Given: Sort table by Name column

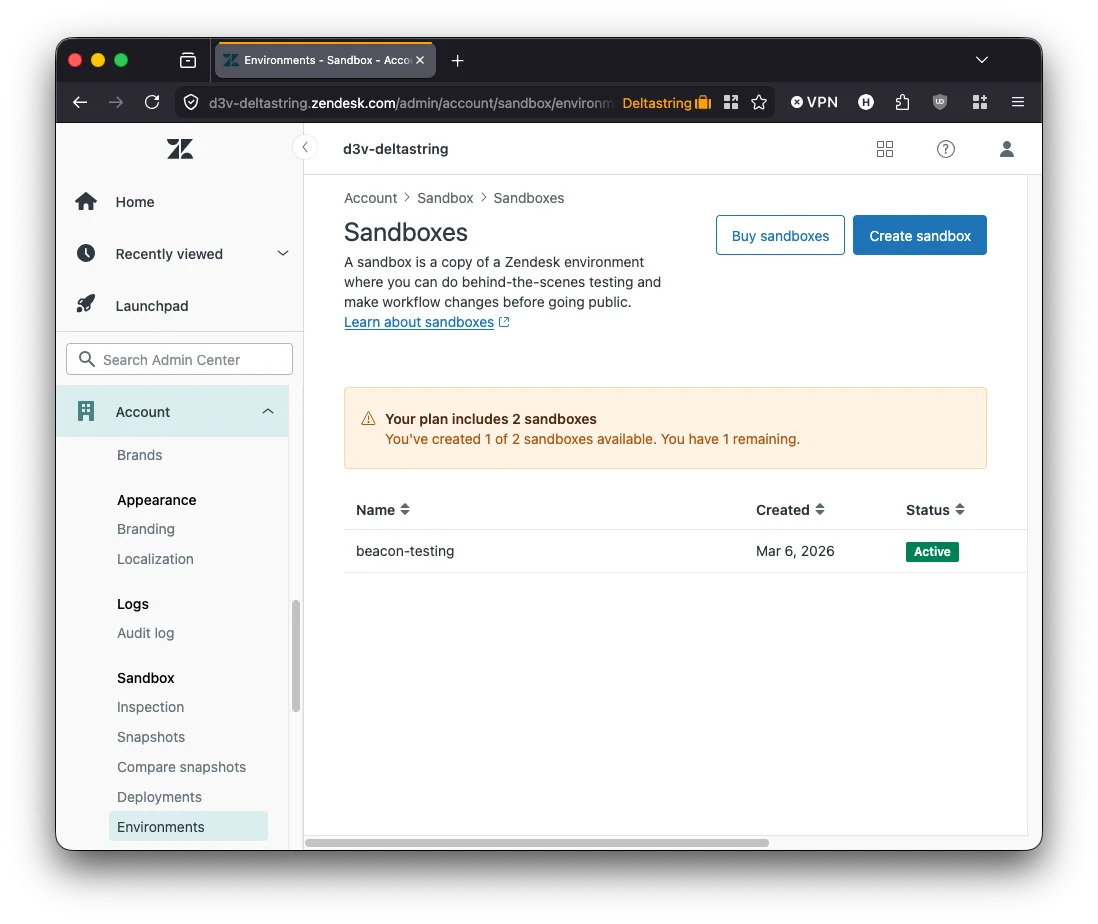Looking at the screenshot, I should coord(382,510).
